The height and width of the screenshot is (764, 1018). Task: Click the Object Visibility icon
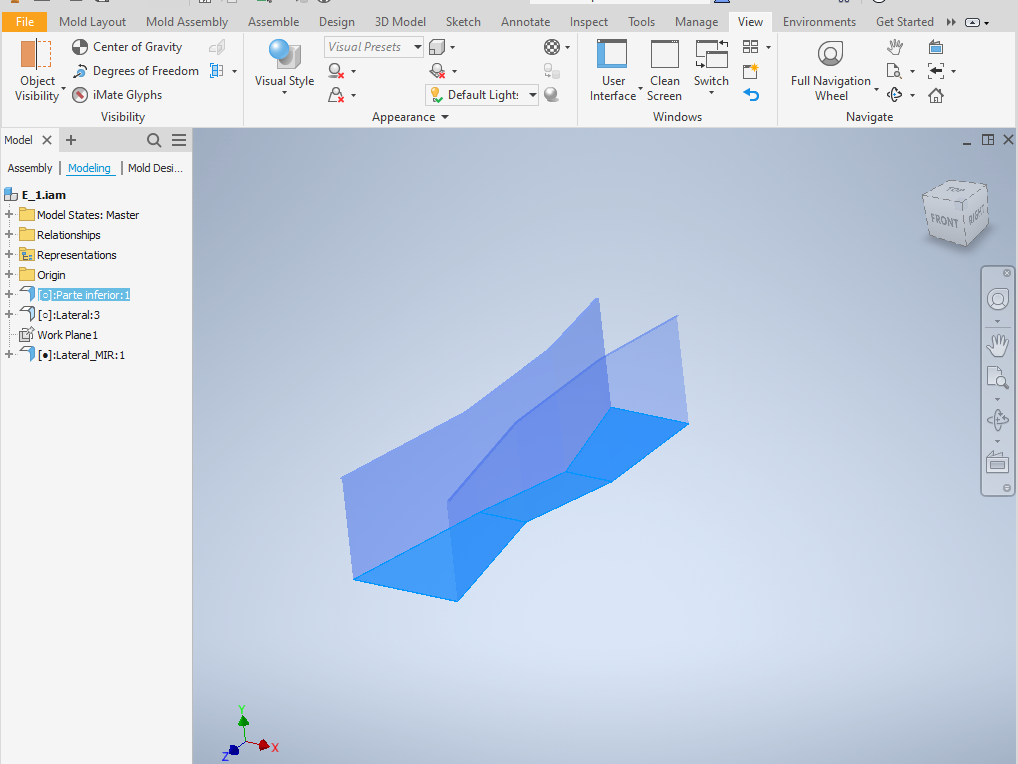pyautogui.click(x=36, y=55)
